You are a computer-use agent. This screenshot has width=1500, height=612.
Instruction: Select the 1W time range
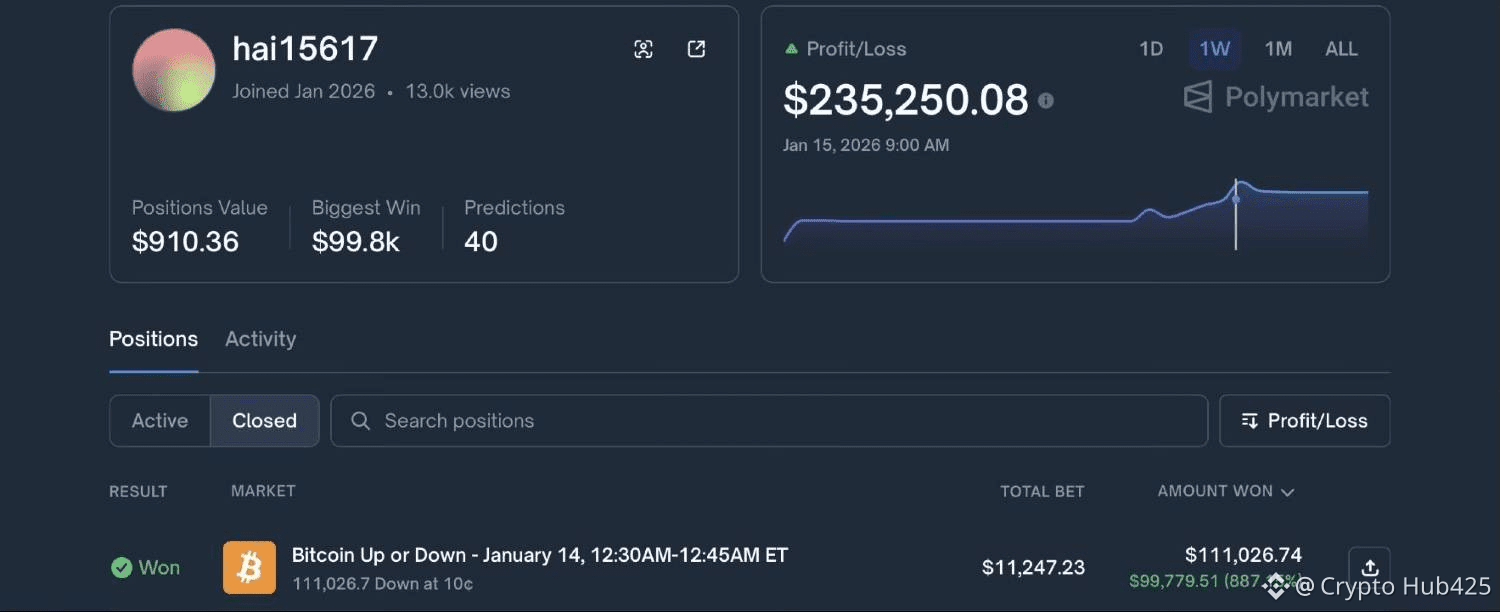click(x=1214, y=49)
